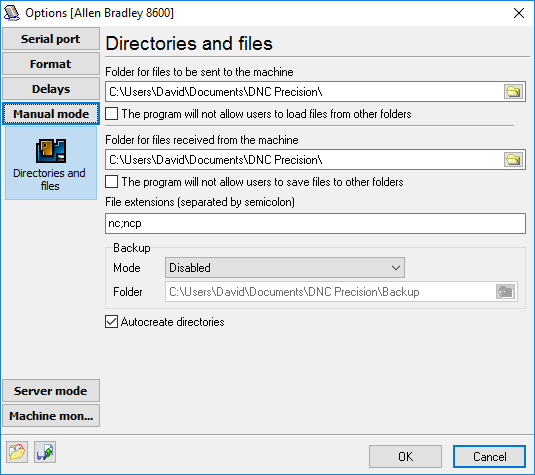Click the Cancel button
Image resolution: width=535 pixels, height=475 pixels.
point(489,457)
